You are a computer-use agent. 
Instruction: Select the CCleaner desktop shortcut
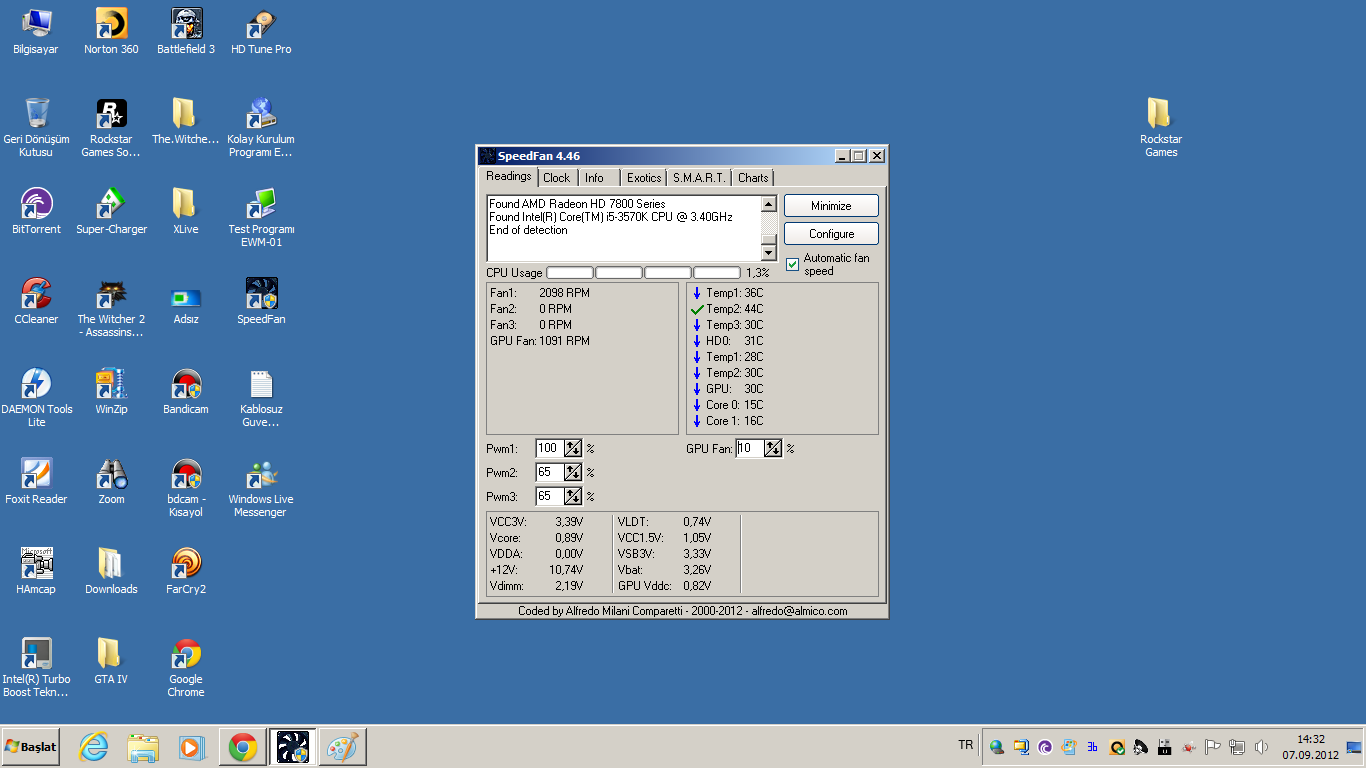[36, 301]
